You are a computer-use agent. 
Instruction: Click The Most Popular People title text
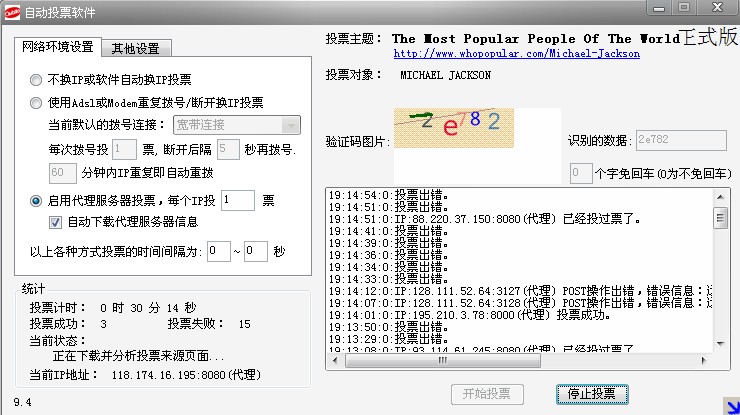point(536,39)
